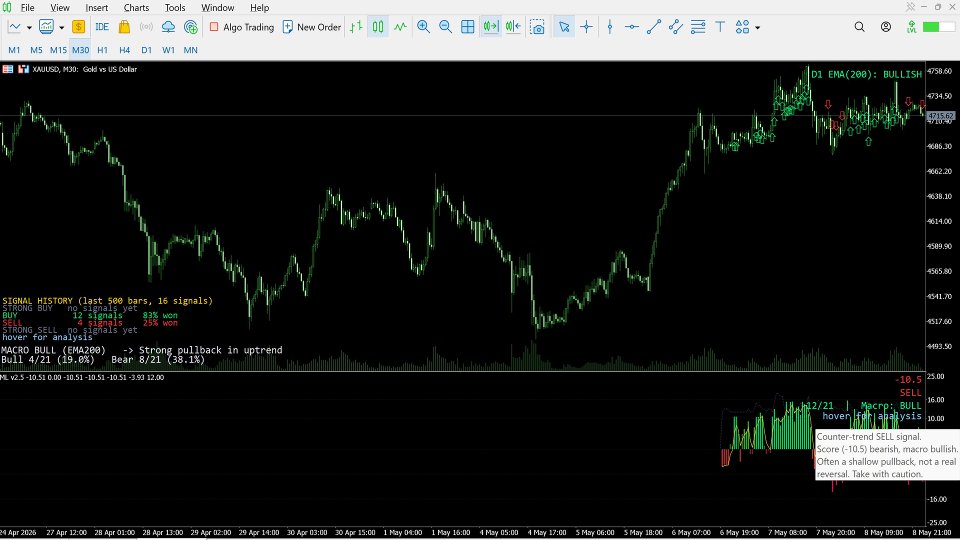Draw an equidistant channel object

(x=676, y=27)
